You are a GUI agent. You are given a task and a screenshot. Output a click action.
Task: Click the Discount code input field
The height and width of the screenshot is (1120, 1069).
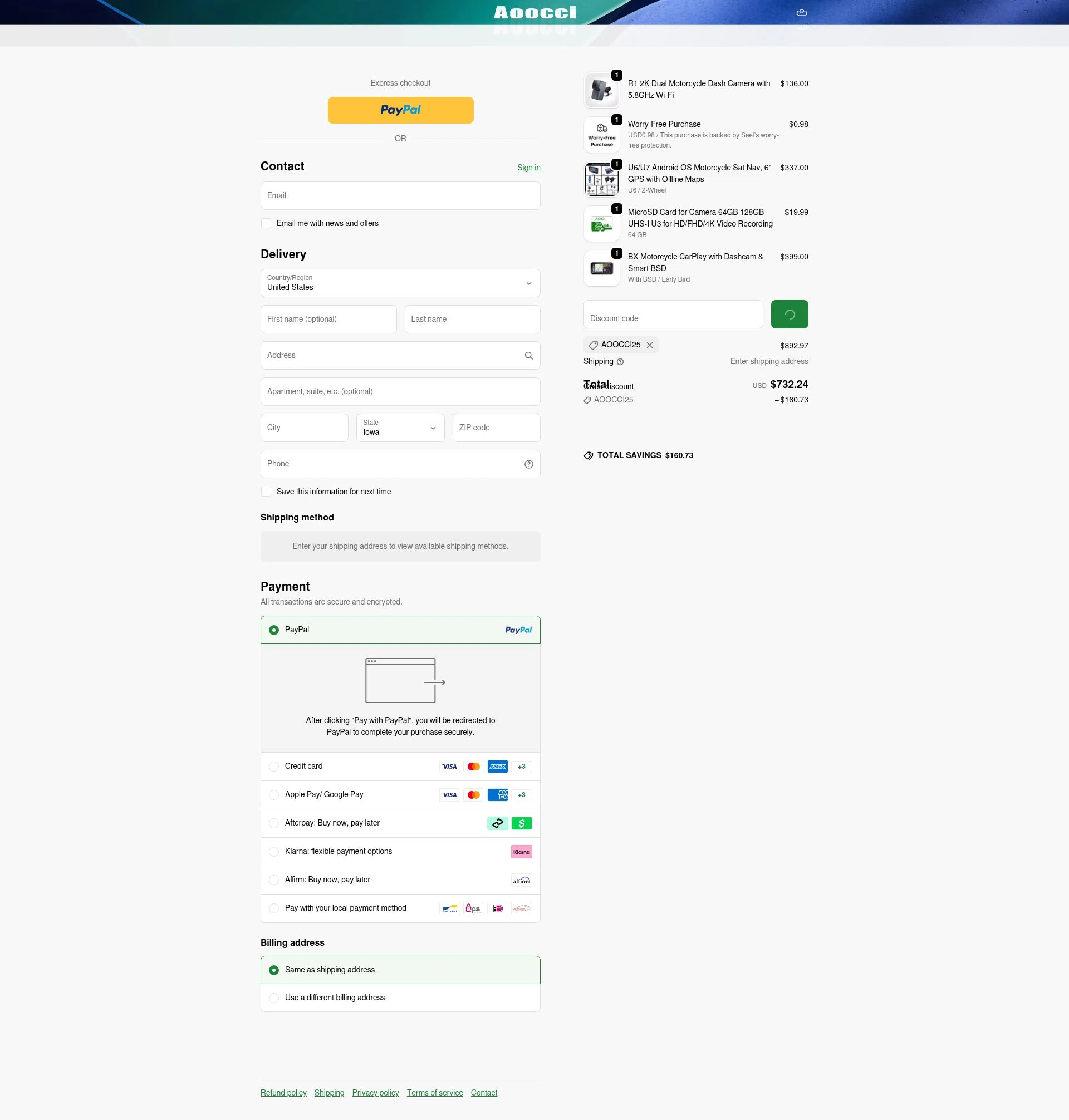pyautogui.click(x=673, y=314)
